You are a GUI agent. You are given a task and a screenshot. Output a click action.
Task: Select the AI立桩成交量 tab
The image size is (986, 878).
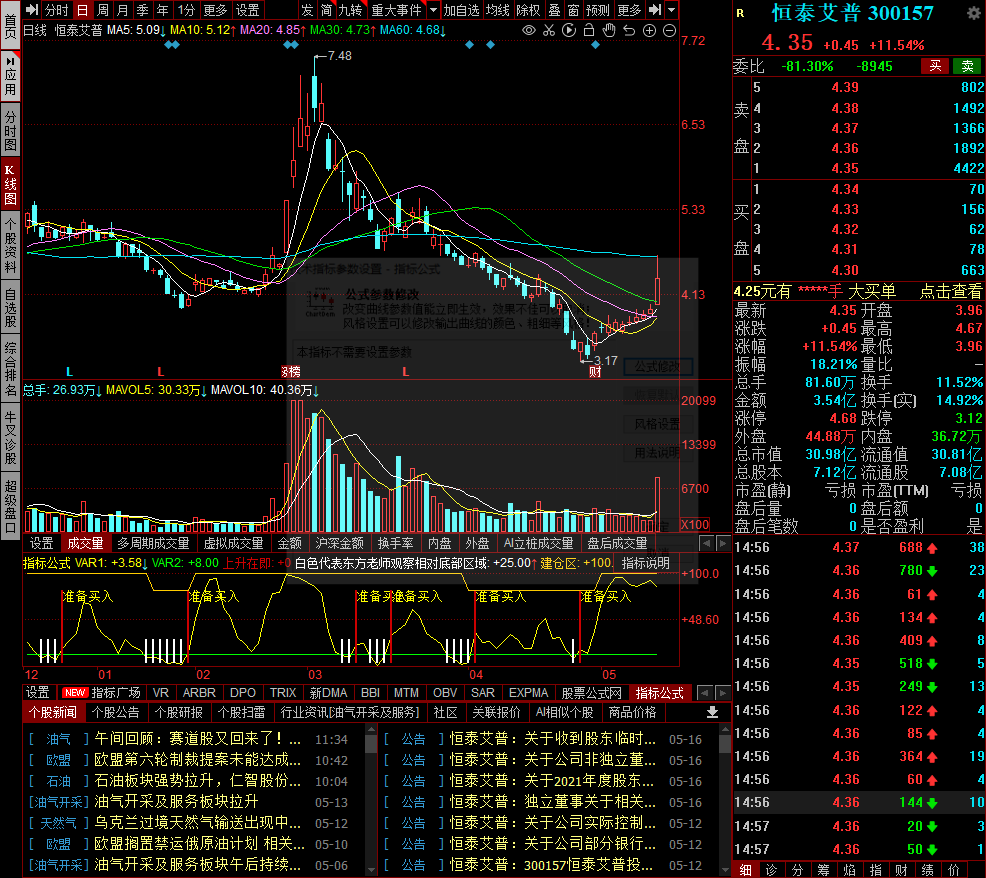(x=538, y=543)
